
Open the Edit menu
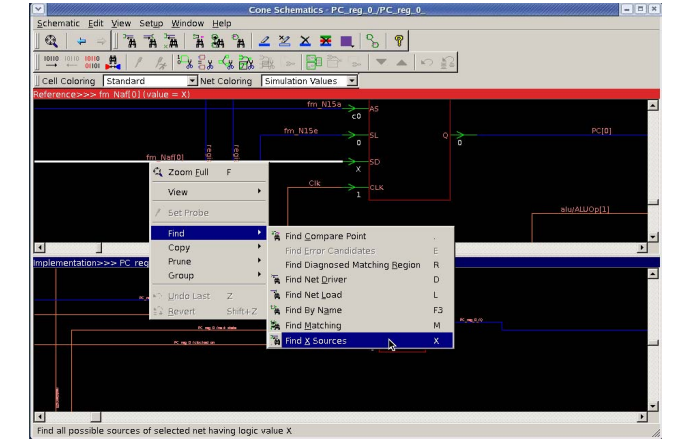point(95,23)
